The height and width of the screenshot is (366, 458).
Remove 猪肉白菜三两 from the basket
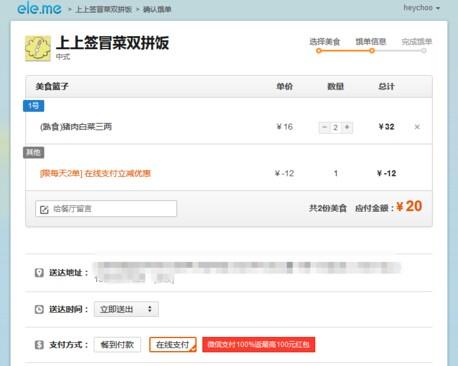417,127
